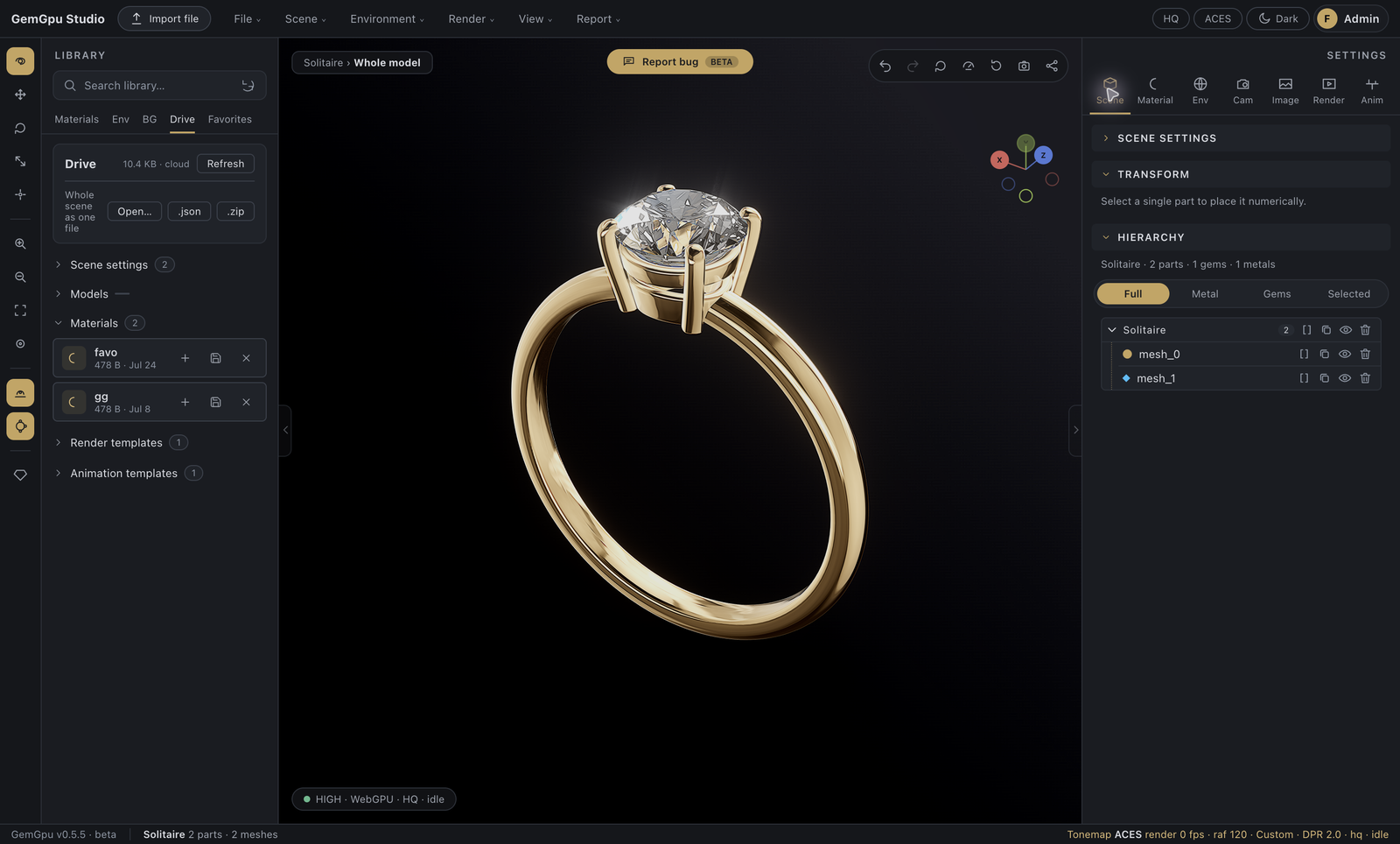Click the counterclockwise reset icon before the camera

996,66
